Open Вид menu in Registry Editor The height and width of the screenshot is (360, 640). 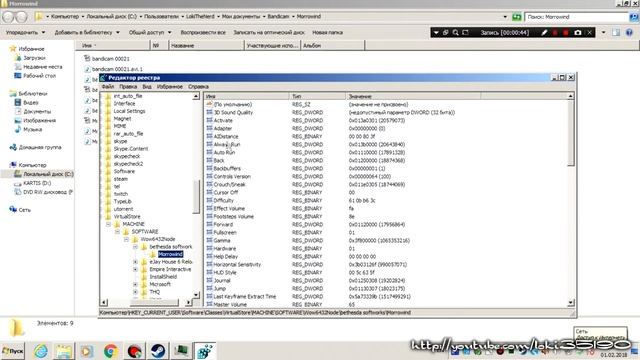147,87
